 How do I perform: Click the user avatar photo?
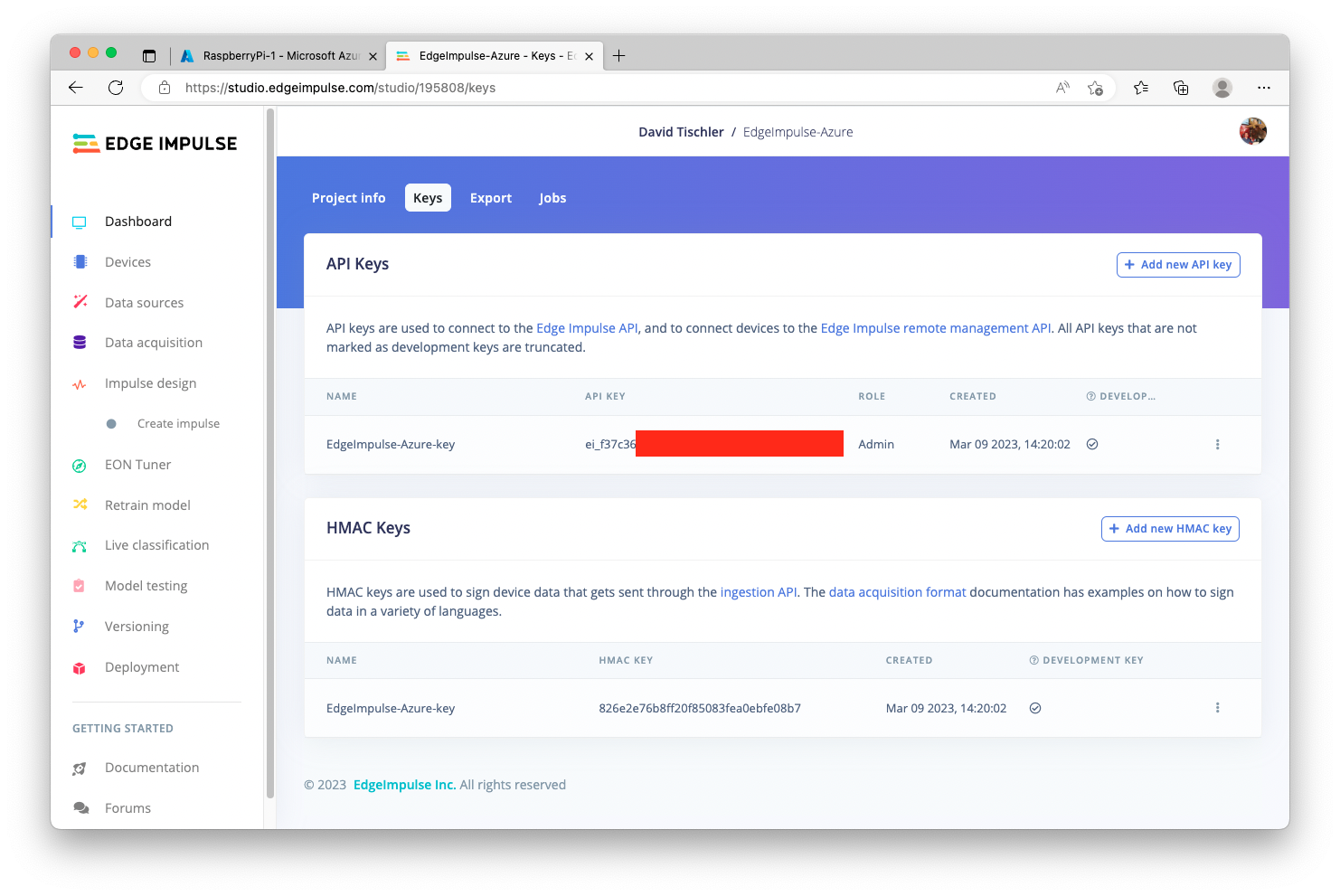1252,131
